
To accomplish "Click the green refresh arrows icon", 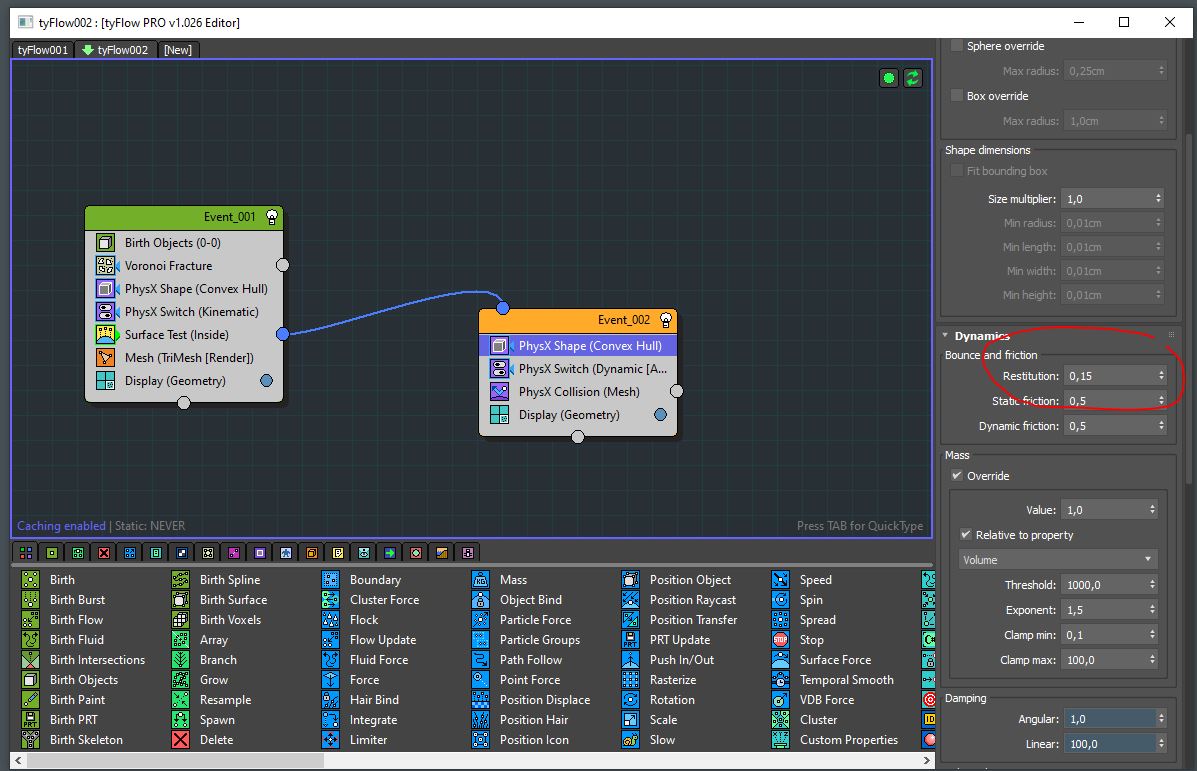I will pyautogui.click(x=912, y=78).
